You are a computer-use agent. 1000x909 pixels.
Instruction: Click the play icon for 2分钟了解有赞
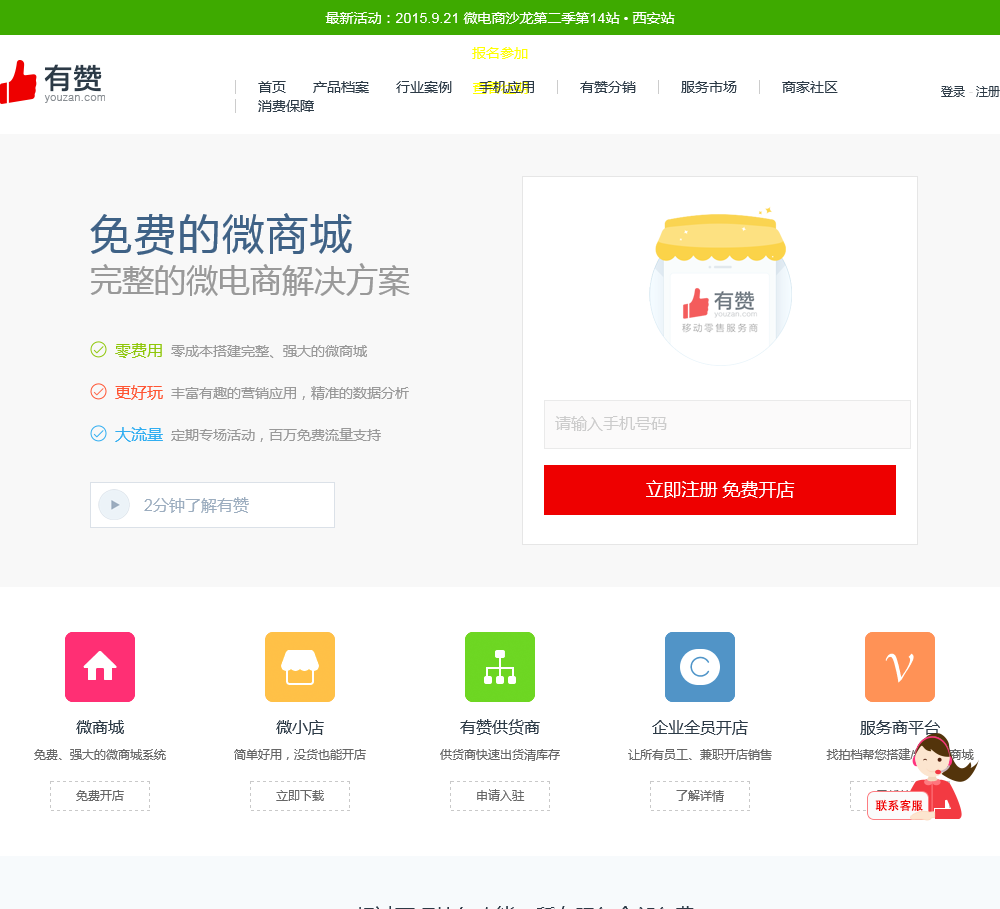114,505
